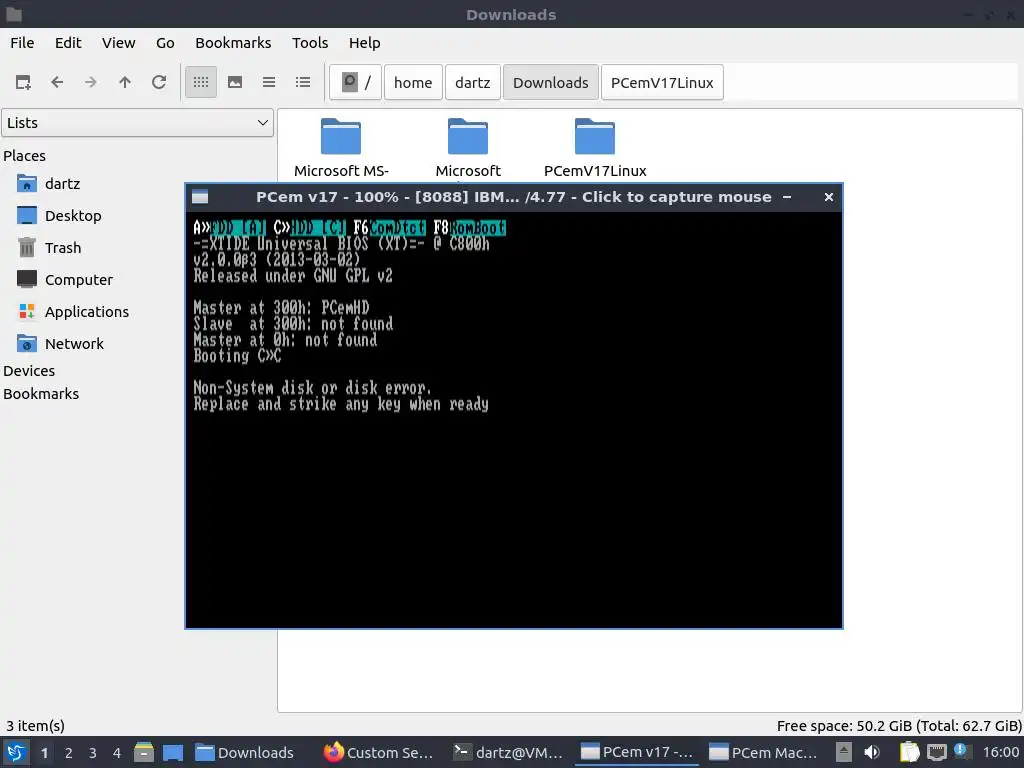1024x768 pixels.
Task: Open the volume control tray icon
Action: 872,752
